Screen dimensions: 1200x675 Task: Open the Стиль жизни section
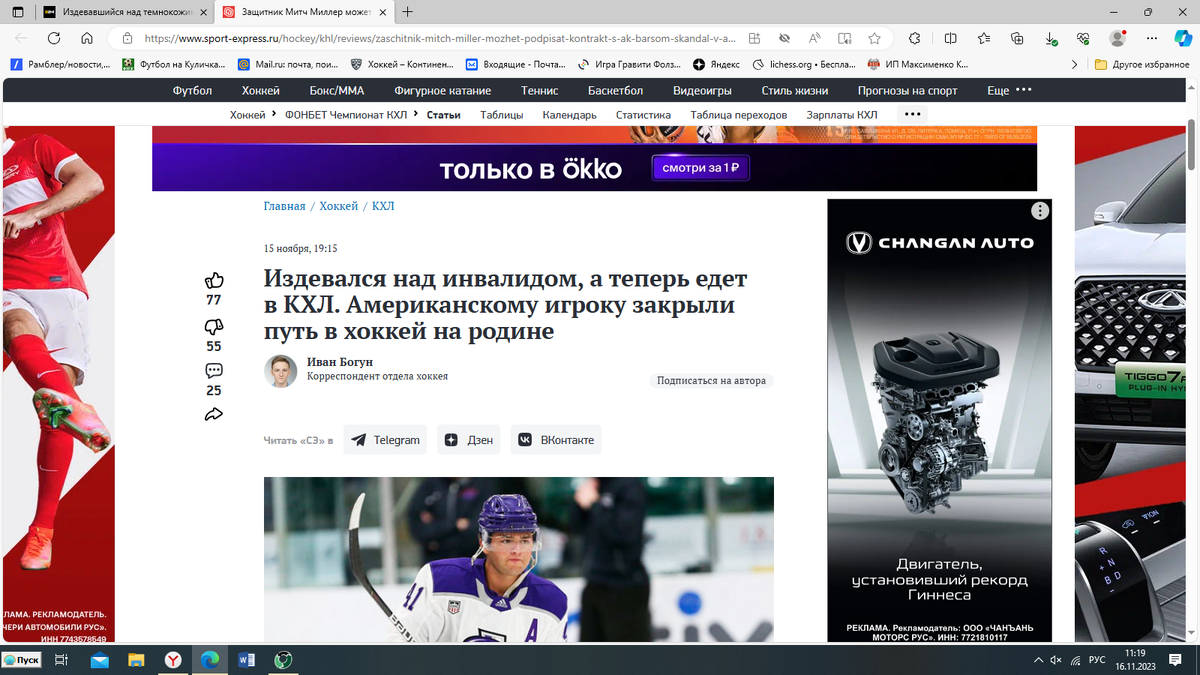(795, 90)
